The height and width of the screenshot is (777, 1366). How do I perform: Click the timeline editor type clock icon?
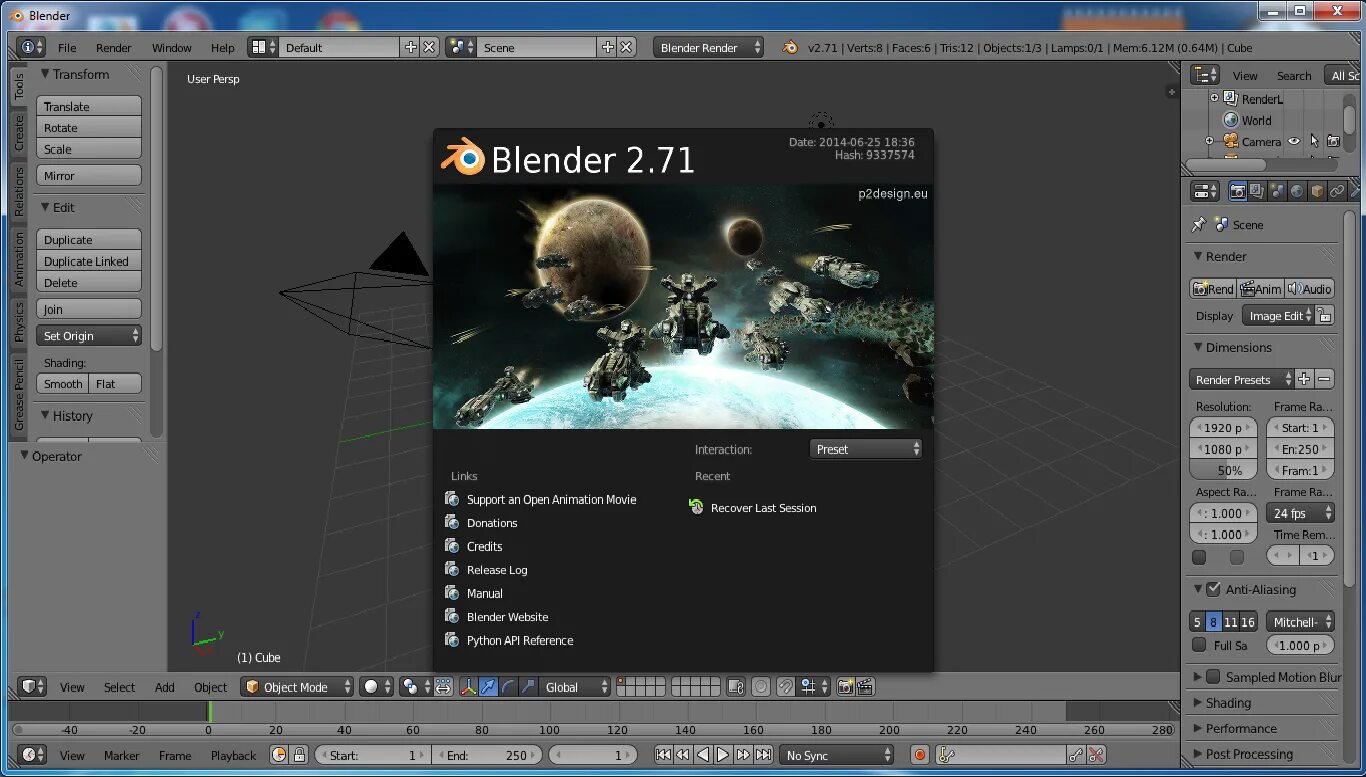click(x=32, y=755)
